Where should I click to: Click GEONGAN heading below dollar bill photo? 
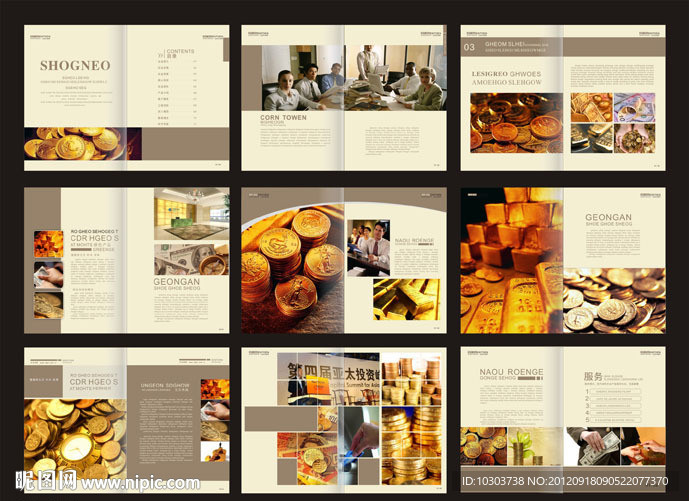tap(177, 282)
